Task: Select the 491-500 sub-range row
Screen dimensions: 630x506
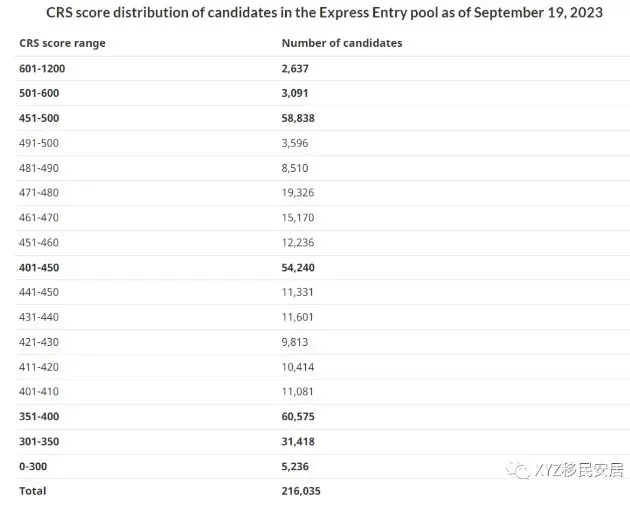Action: pyautogui.click(x=323, y=143)
